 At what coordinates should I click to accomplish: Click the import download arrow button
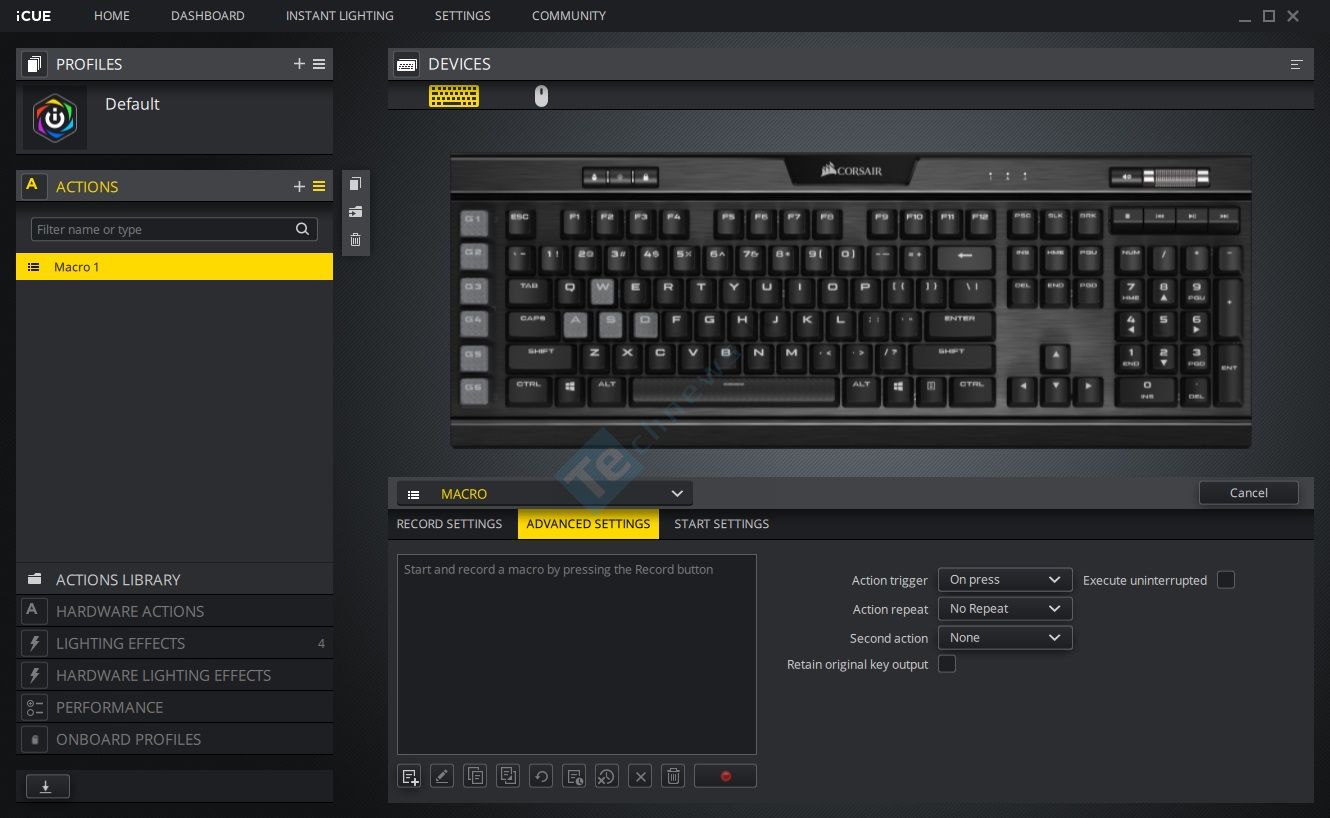(46, 787)
